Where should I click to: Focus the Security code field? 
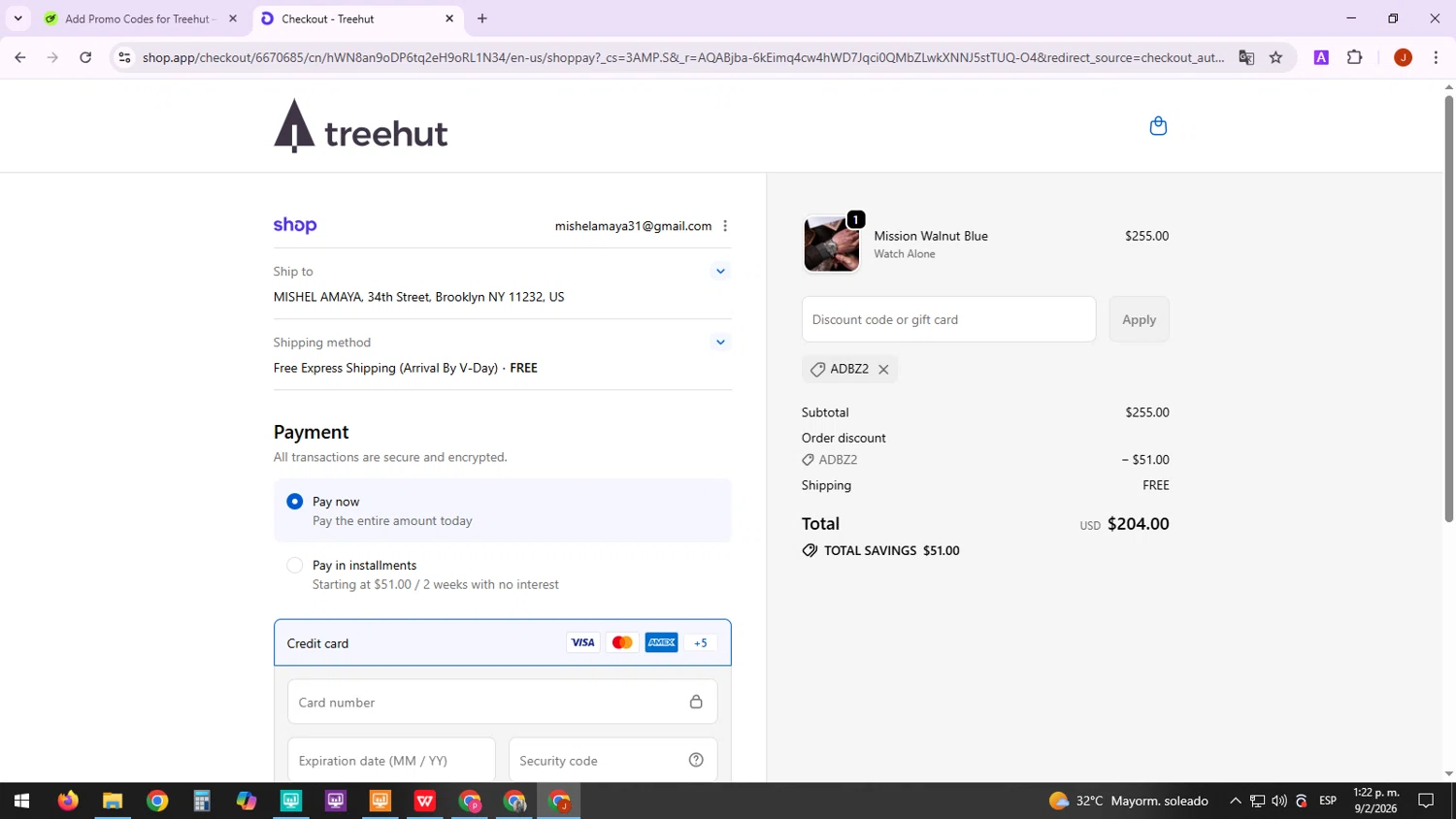tap(612, 760)
